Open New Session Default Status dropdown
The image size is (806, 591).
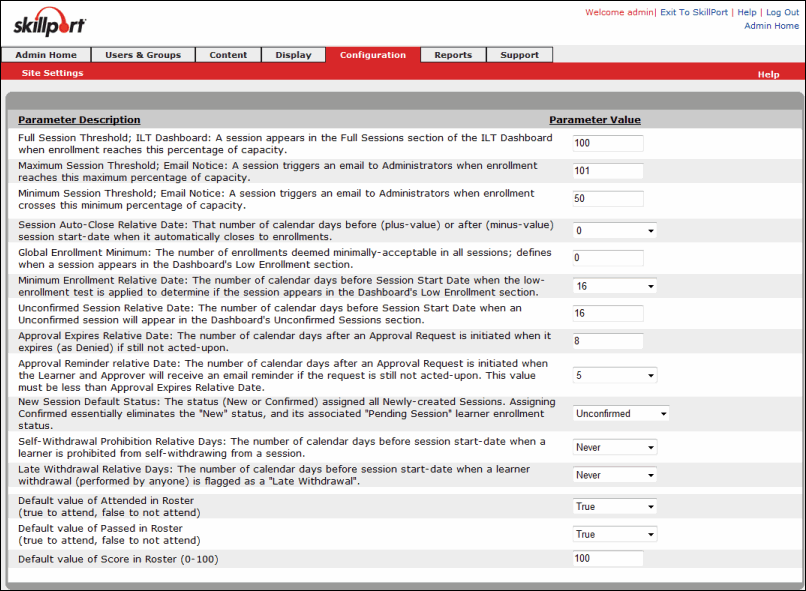621,412
